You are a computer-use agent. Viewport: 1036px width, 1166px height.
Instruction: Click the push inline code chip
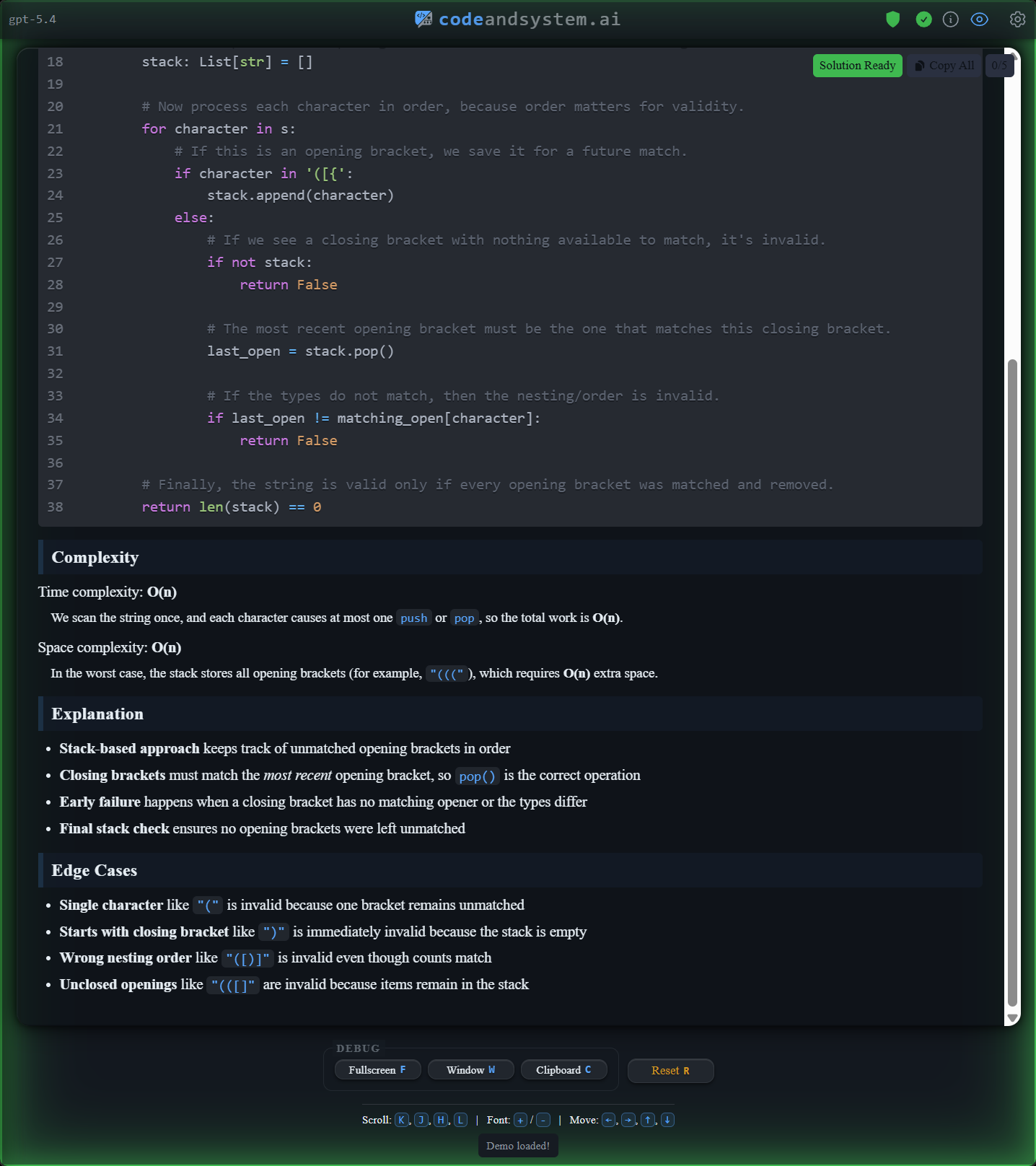click(414, 618)
